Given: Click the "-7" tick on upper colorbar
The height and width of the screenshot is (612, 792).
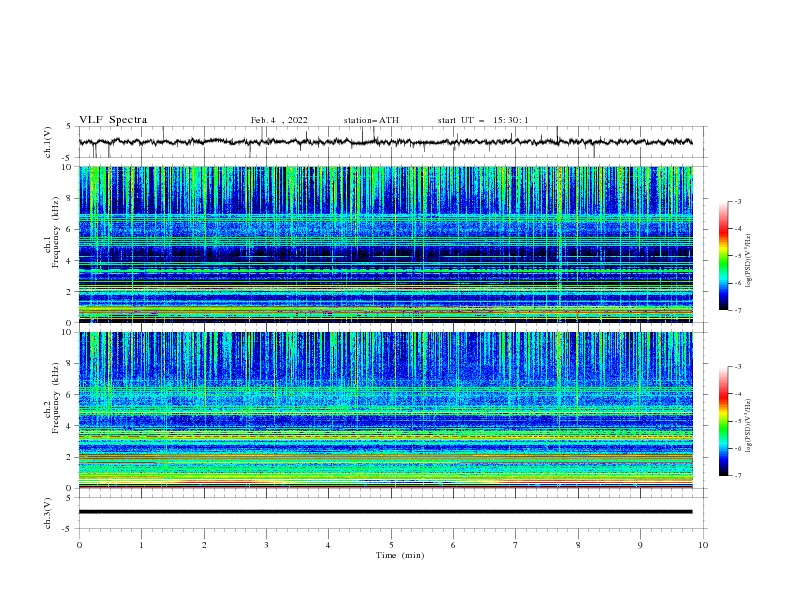Looking at the screenshot, I should tap(737, 311).
